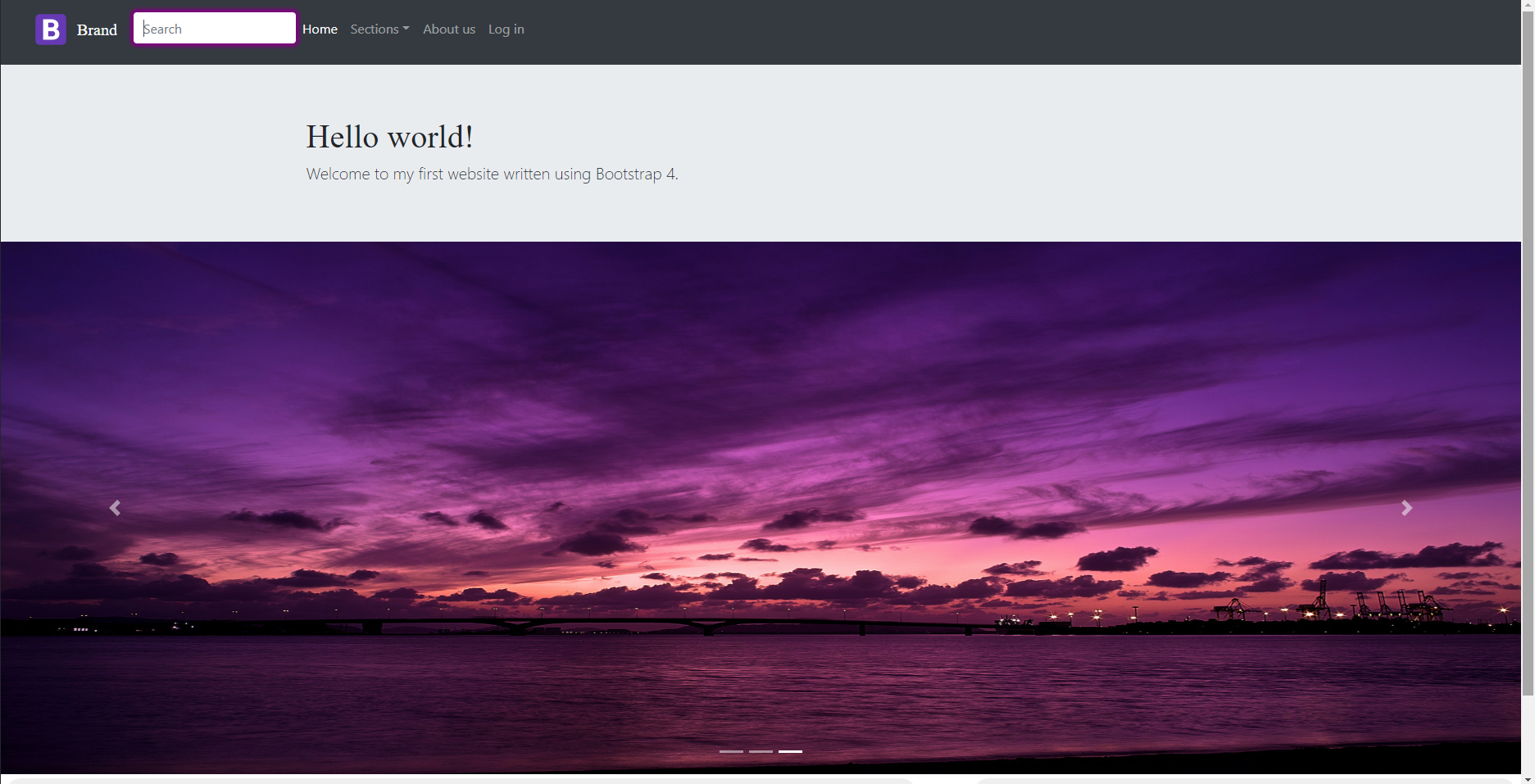Click the Log in link
The width and height of the screenshot is (1535, 784).
point(506,29)
